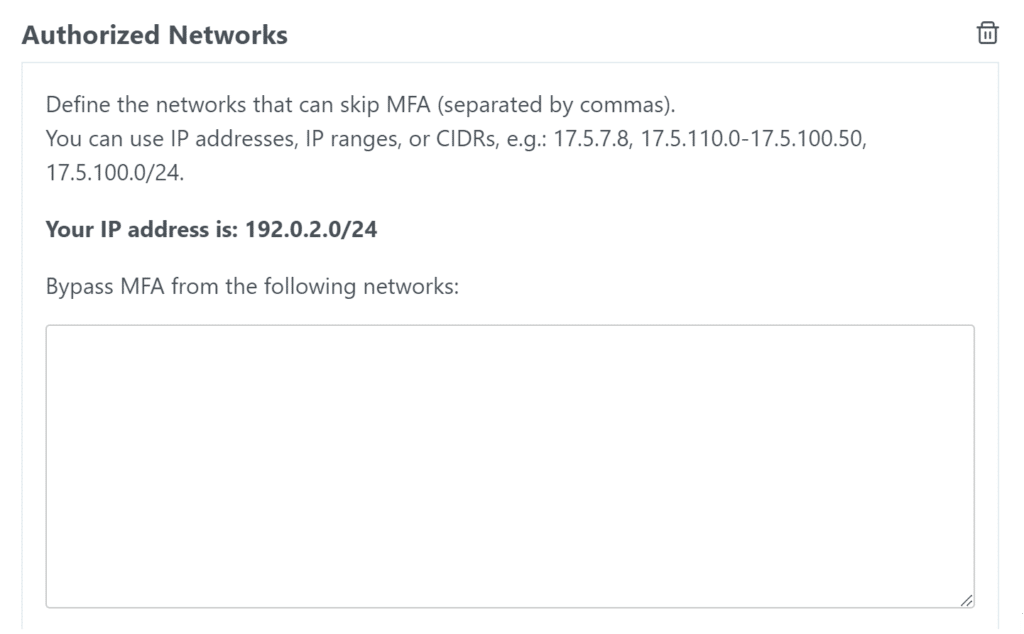Click the word 'Authorized' in the heading

[x=90, y=35]
